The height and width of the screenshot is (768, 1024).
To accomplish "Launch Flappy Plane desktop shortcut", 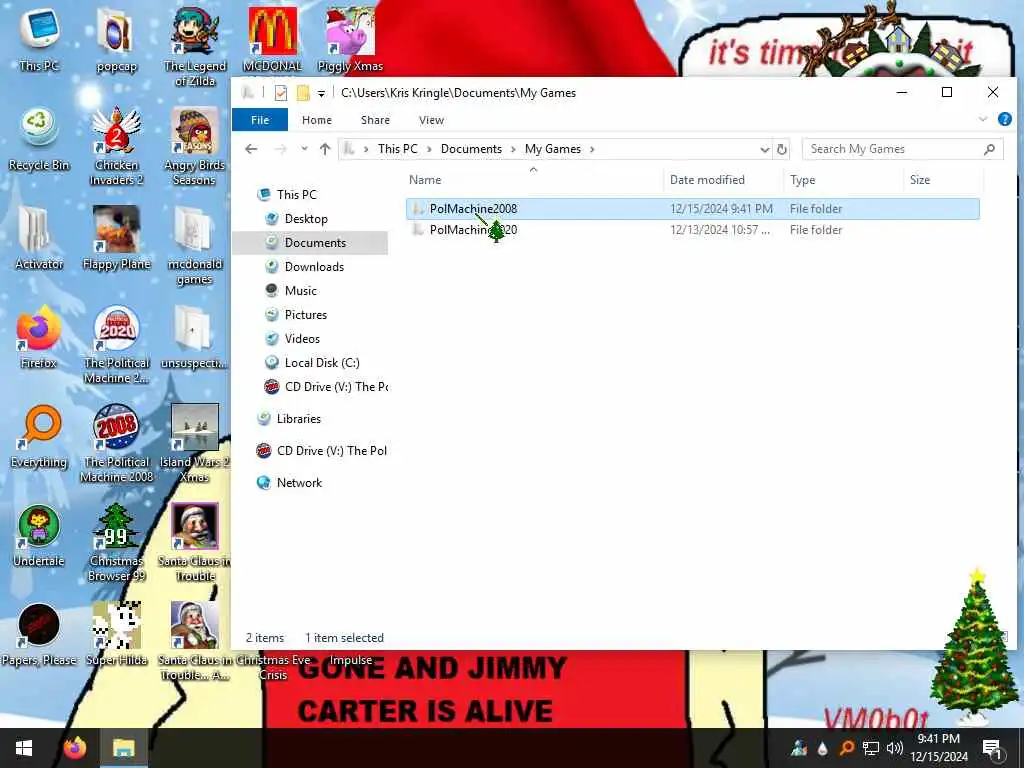I will click(116, 238).
